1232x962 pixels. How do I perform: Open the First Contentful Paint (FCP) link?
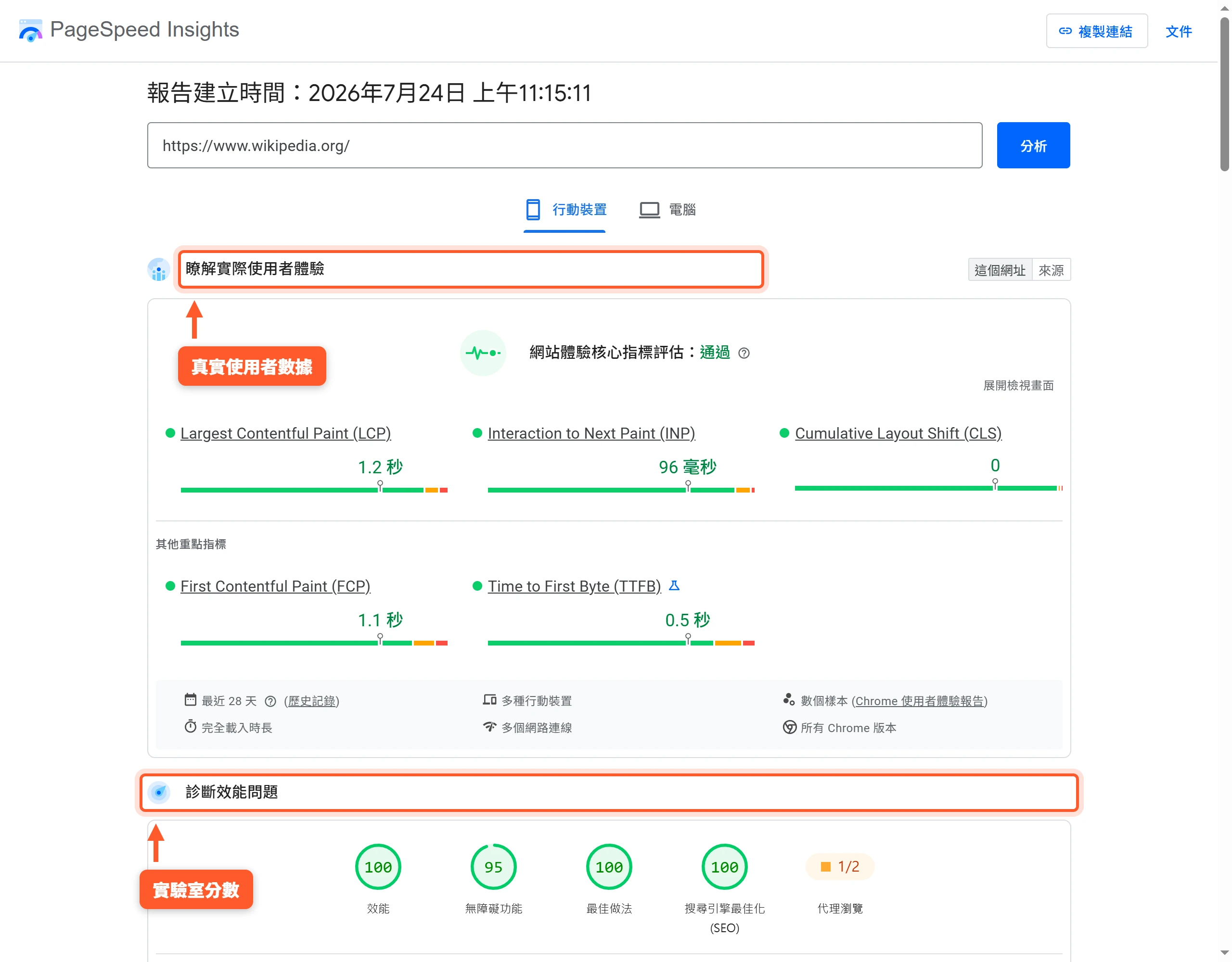(275, 586)
